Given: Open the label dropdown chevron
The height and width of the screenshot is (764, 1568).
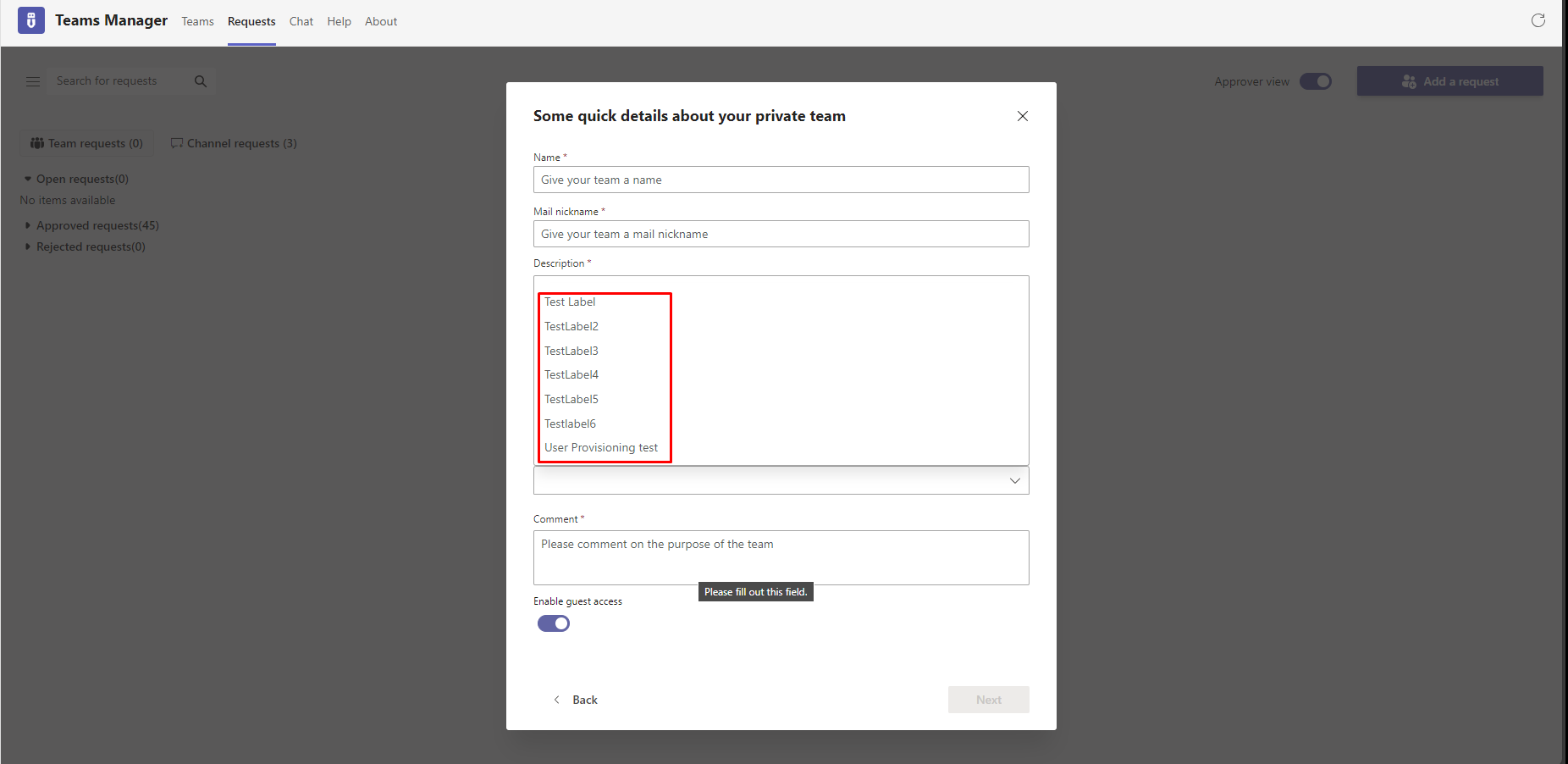Looking at the screenshot, I should click(x=1014, y=480).
